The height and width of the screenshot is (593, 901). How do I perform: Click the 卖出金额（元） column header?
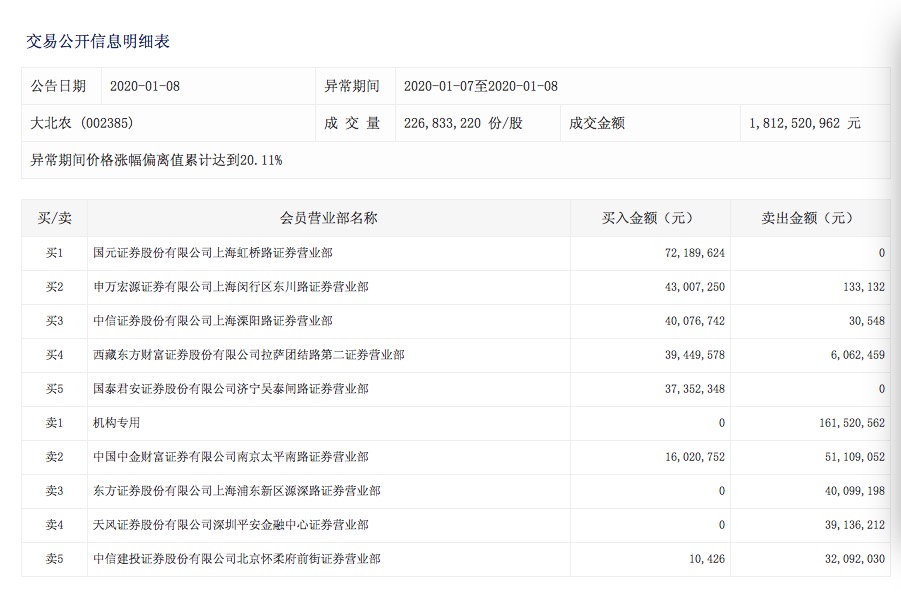point(809,218)
